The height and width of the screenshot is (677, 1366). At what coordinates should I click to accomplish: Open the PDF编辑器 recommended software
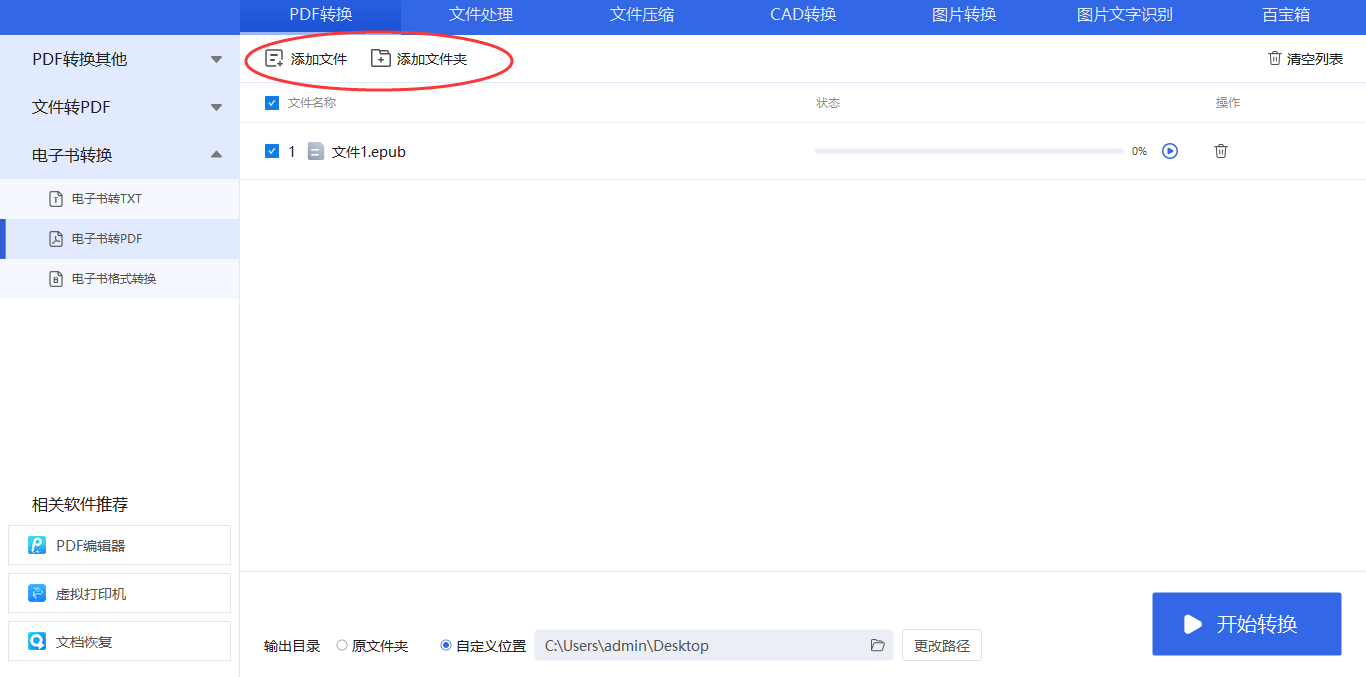pos(119,545)
